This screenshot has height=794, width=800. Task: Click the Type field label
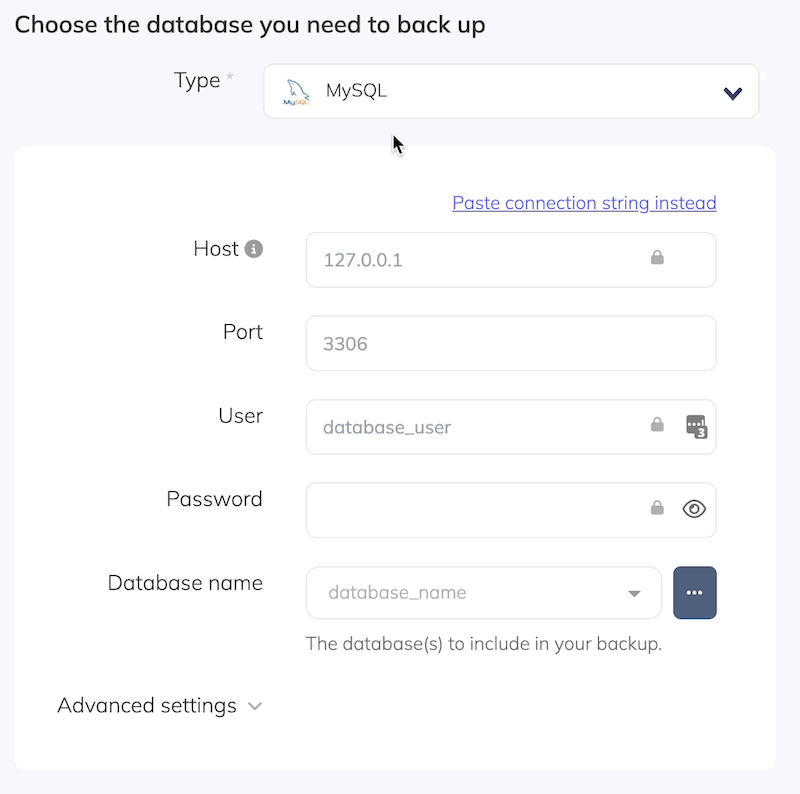(197, 81)
